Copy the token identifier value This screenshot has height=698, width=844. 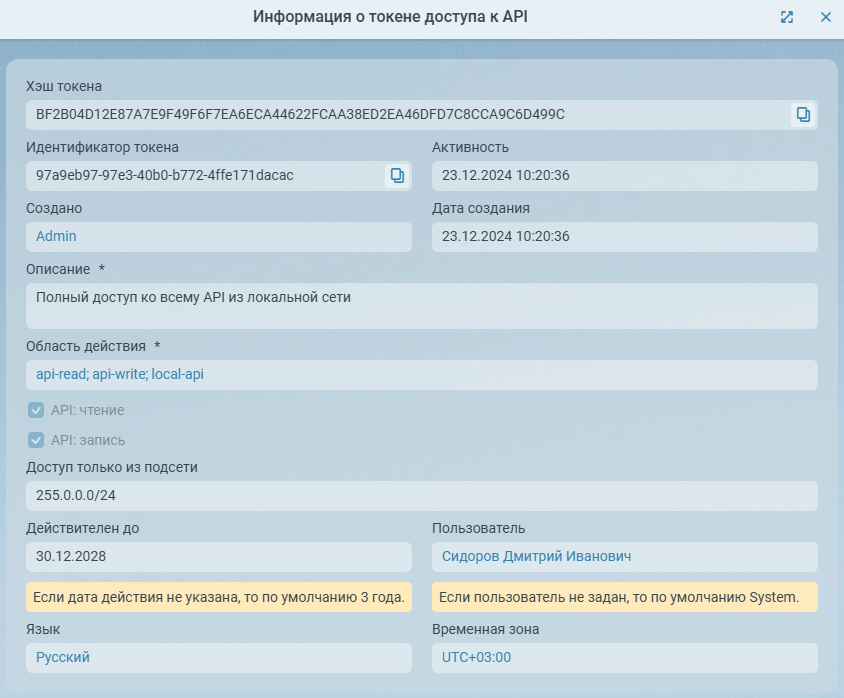coord(397,176)
